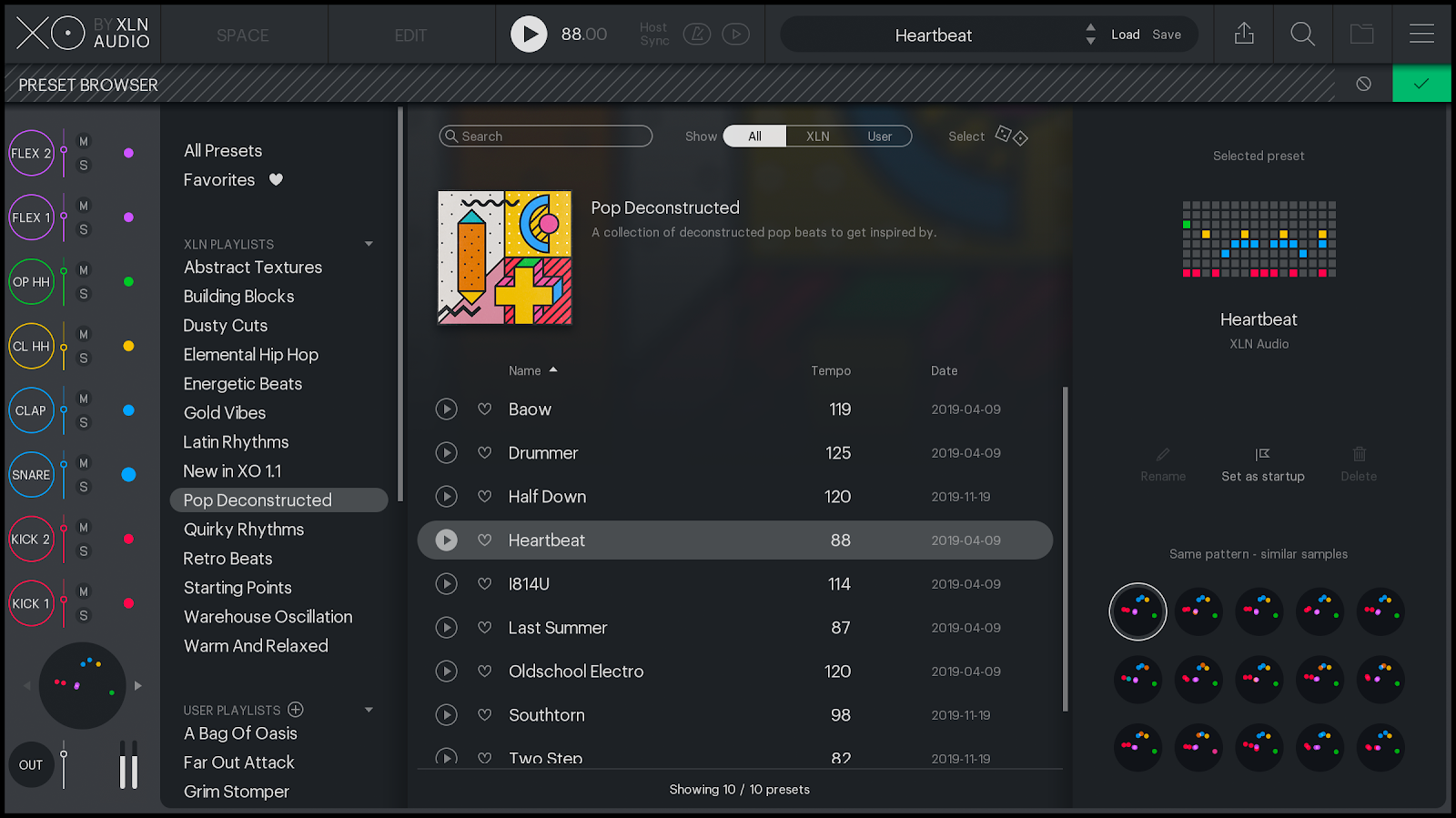Step to the next sample space with the right arrow
This screenshot has width=1456, height=818.
click(x=138, y=686)
